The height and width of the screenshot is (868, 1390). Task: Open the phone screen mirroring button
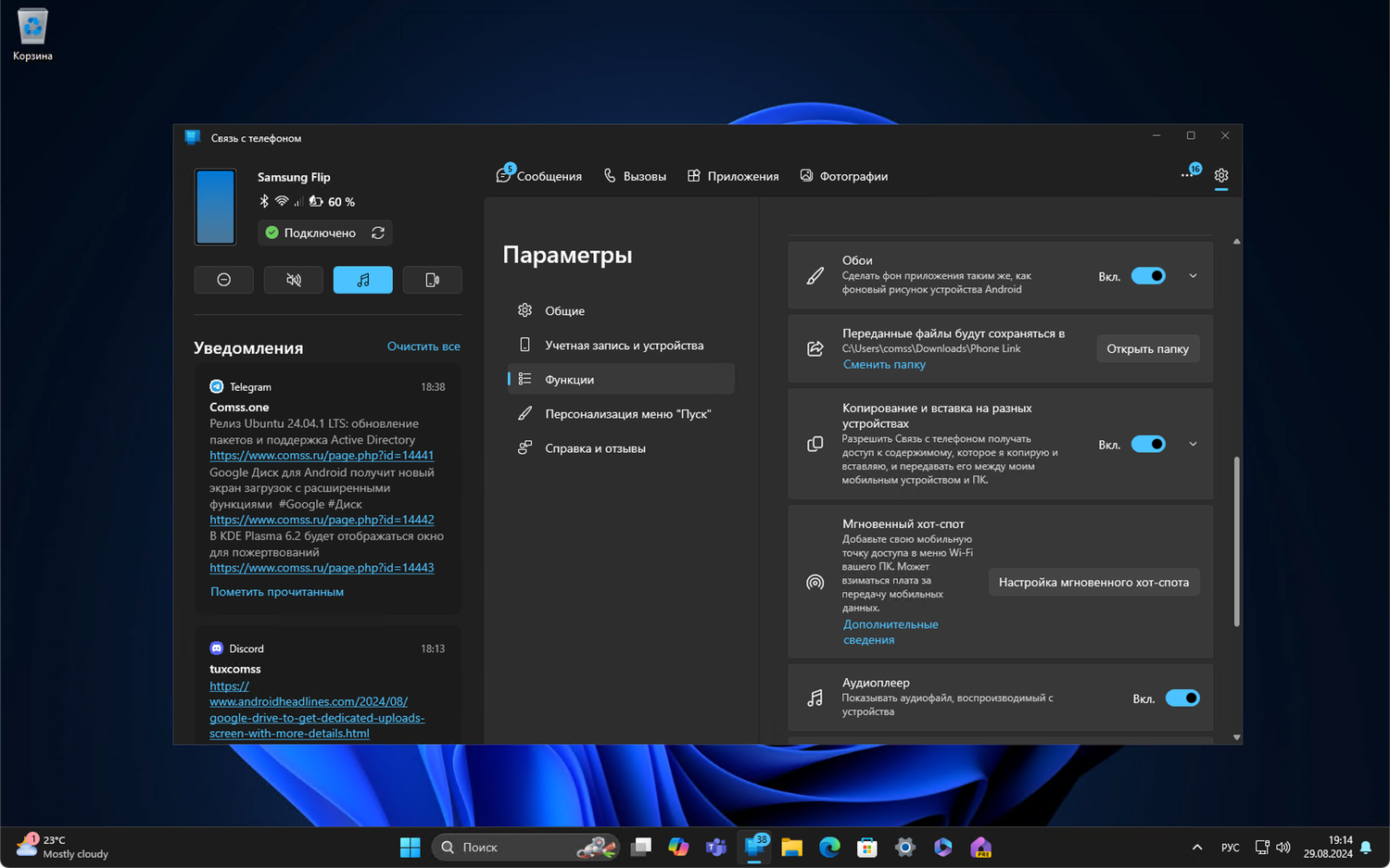click(x=432, y=280)
